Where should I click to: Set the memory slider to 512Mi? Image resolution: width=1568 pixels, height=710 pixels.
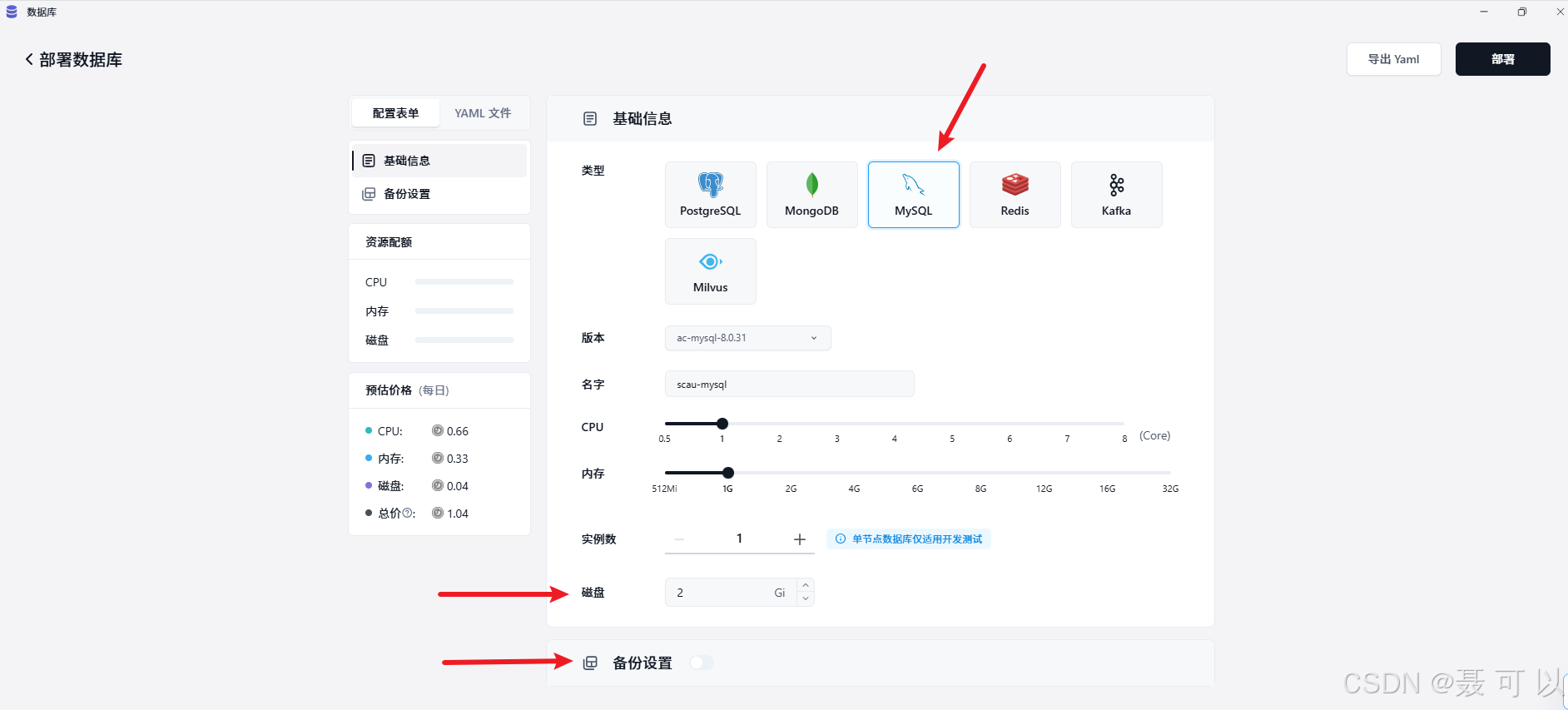point(665,473)
